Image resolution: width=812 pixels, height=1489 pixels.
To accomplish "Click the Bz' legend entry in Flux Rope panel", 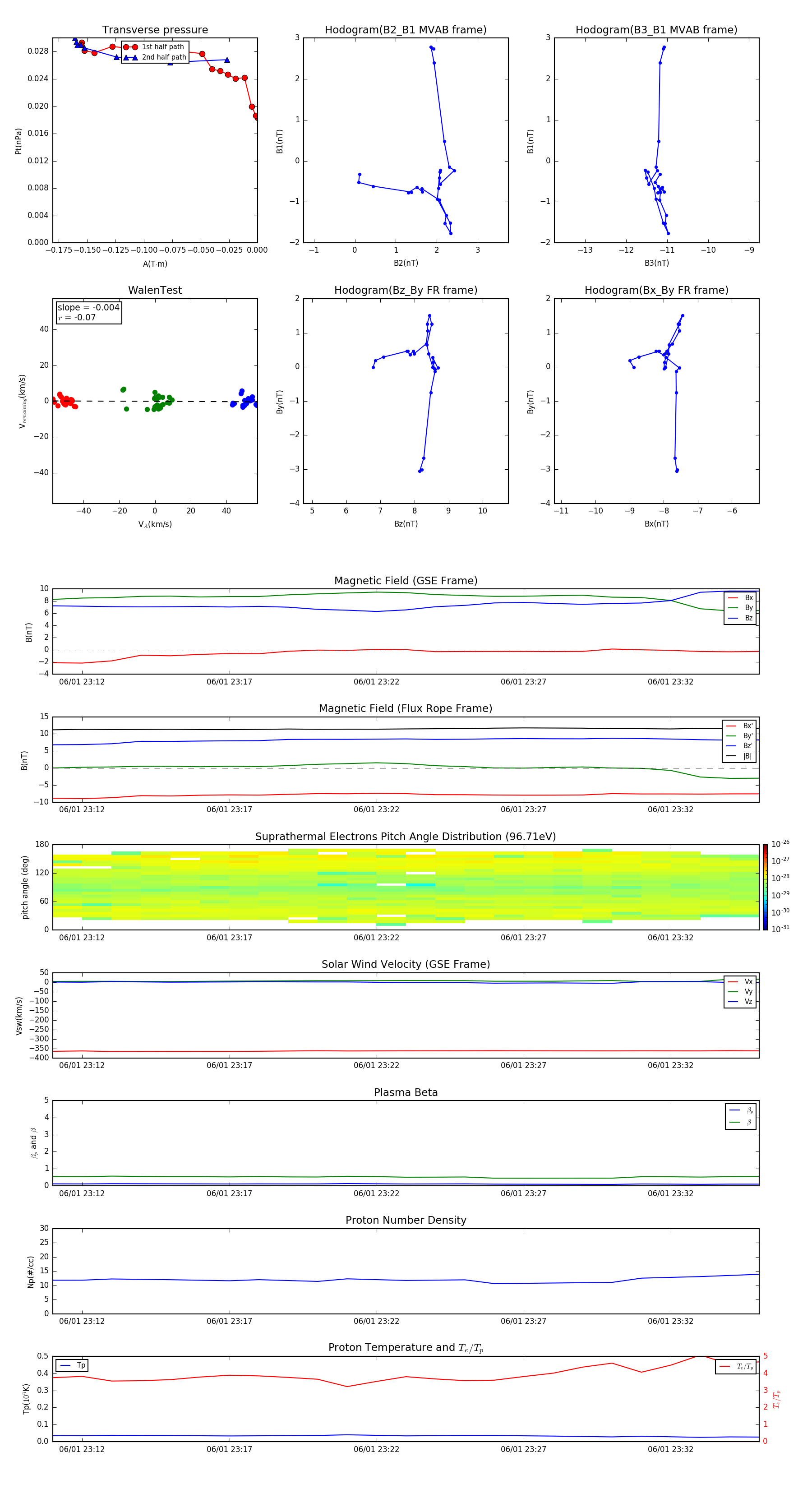I will click(739, 746).
